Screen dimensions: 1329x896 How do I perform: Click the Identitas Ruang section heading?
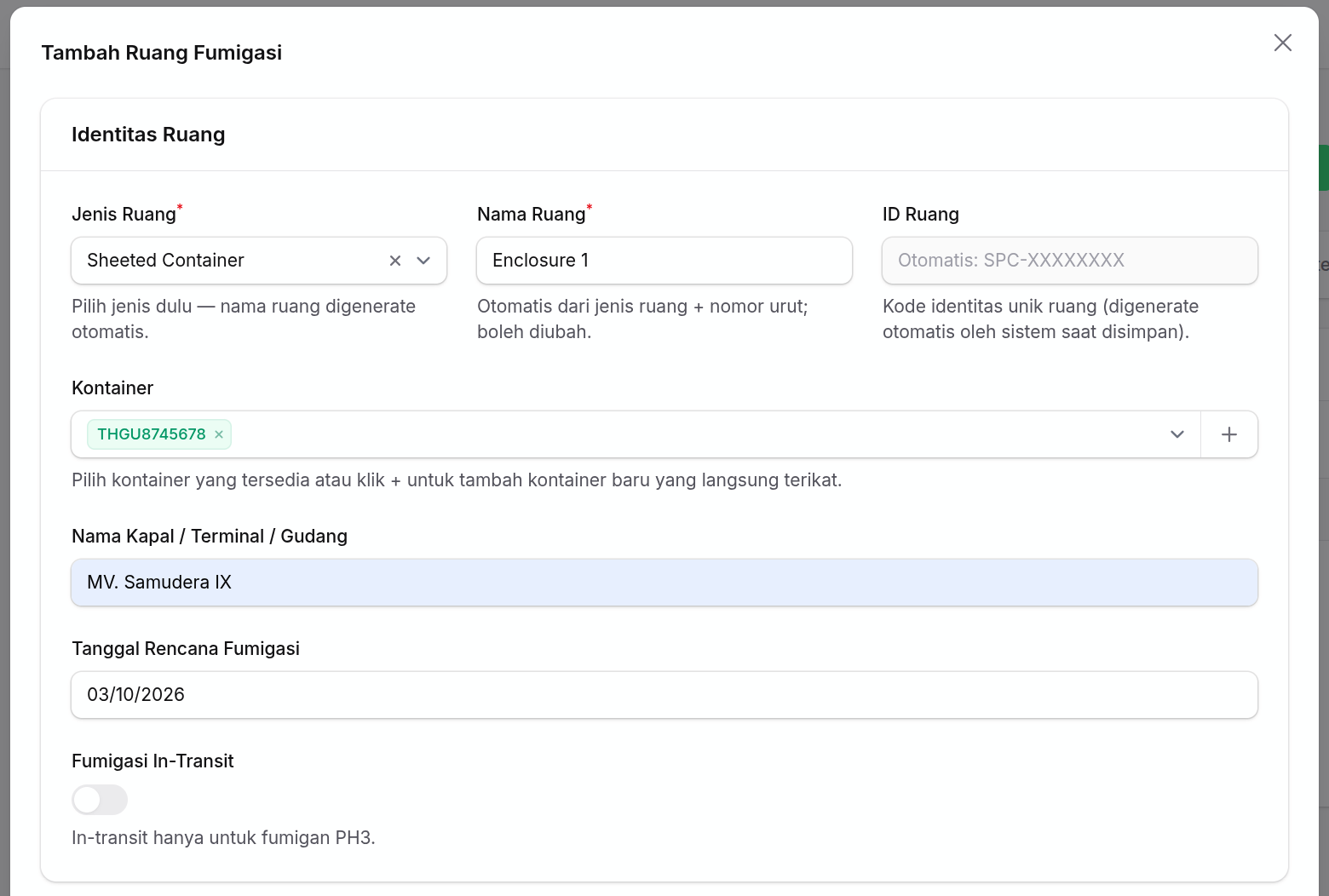[148, 135]
